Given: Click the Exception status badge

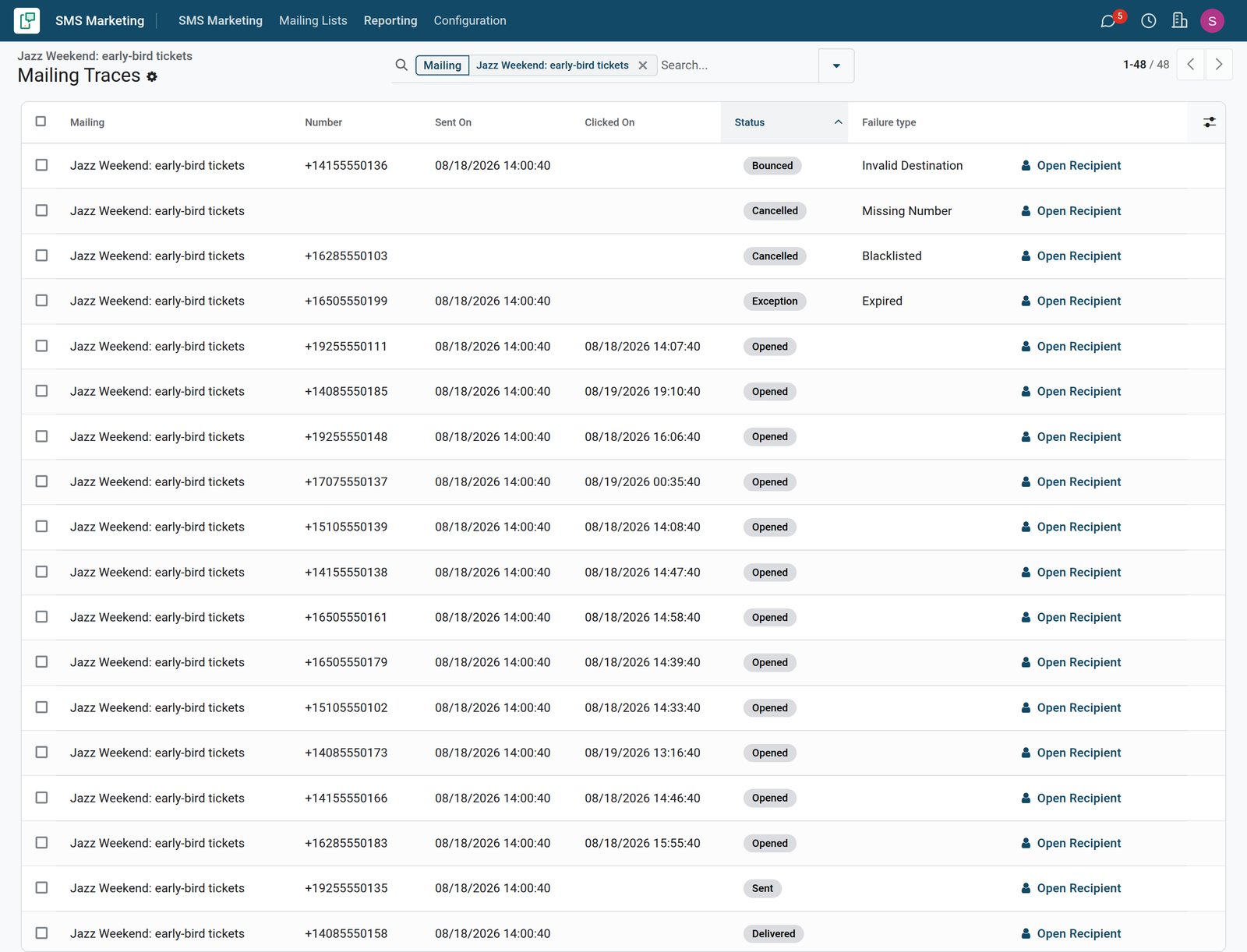Looking at the screenshot, I should [775, 301].
